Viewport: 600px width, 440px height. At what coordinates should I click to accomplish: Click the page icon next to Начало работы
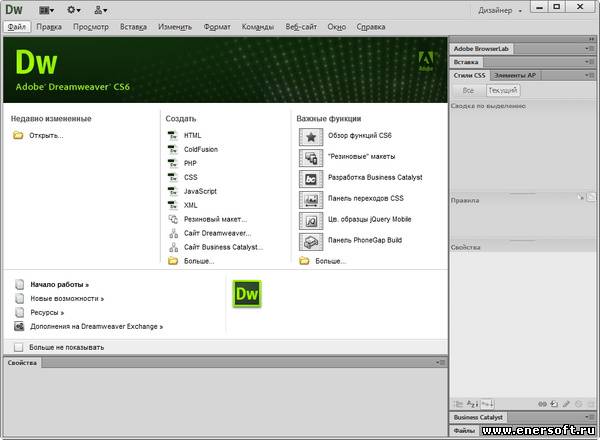[x=19, y=284]
